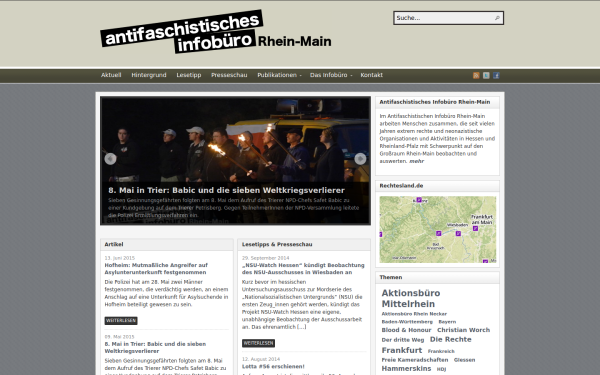Screen dimensions: 600x375
Task: Open the Kontakt menu item
Action: (x=372, y=75)
